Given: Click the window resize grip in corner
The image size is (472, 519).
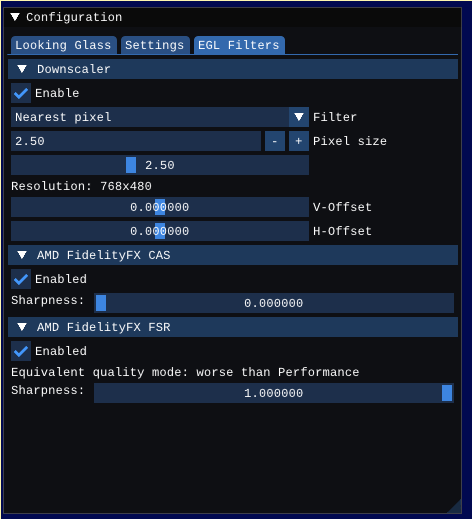Looking at the screenshot, I should 455,507.
